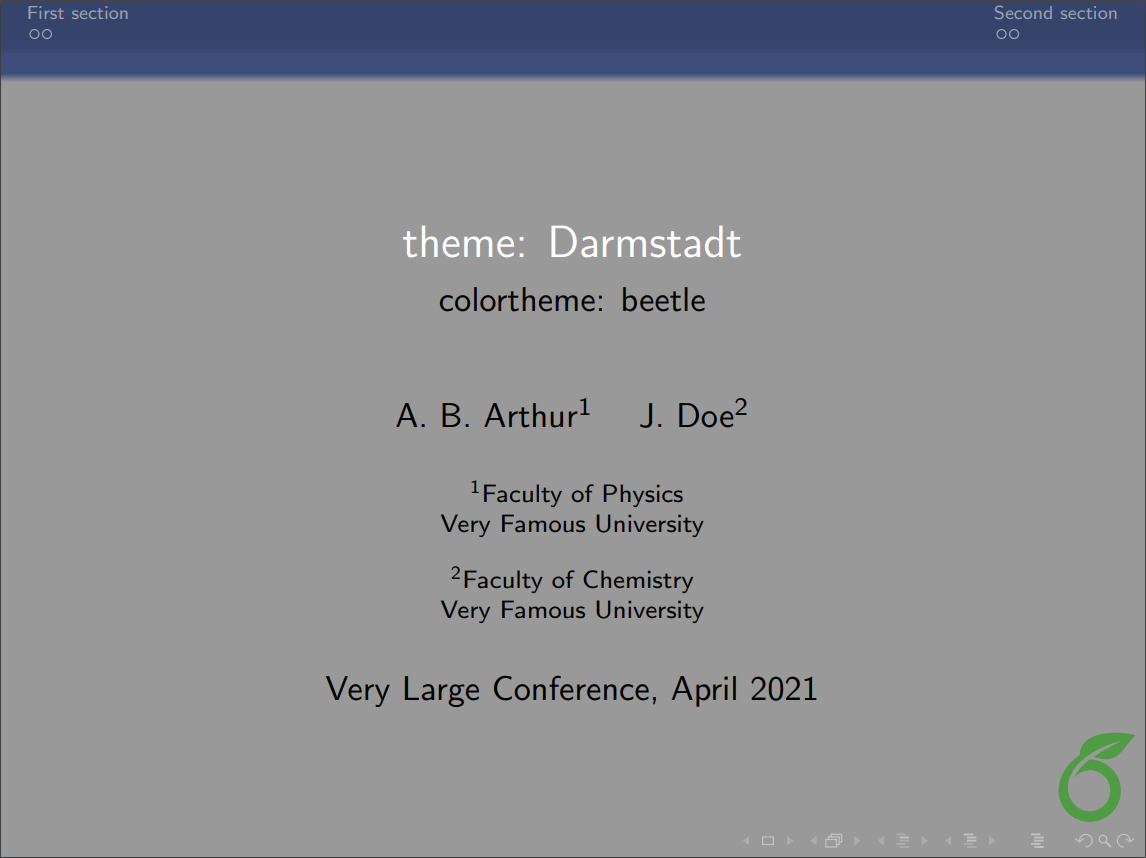This screenshot has width=1146, height=858.
Task: Click the go-back curved arrow icon
Action: pos(1084,839)
